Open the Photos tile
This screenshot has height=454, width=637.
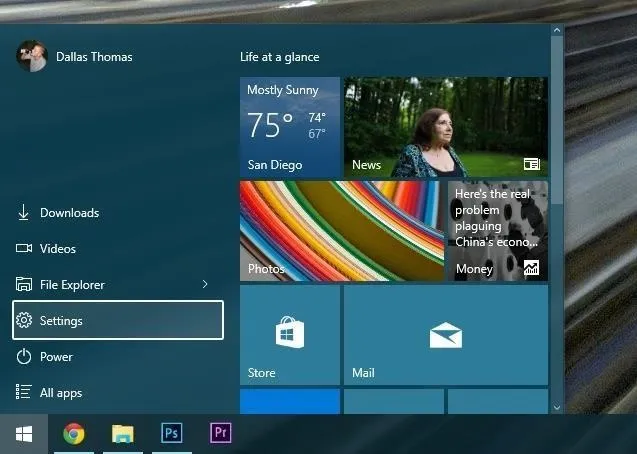coord(342,231)
